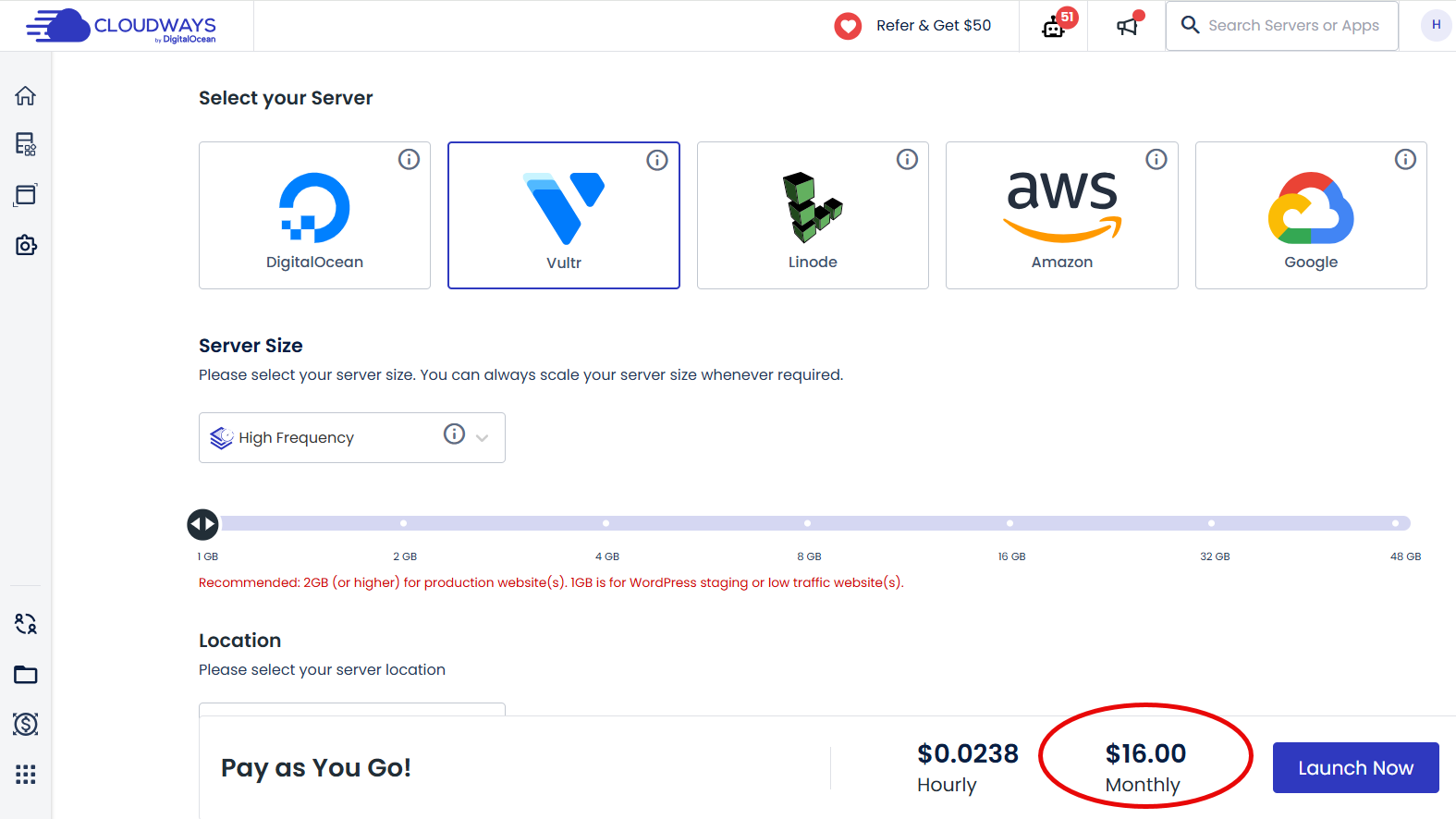
Task: Open the chatbot icon showing 51 notifications
Action: pos(1053,26)
